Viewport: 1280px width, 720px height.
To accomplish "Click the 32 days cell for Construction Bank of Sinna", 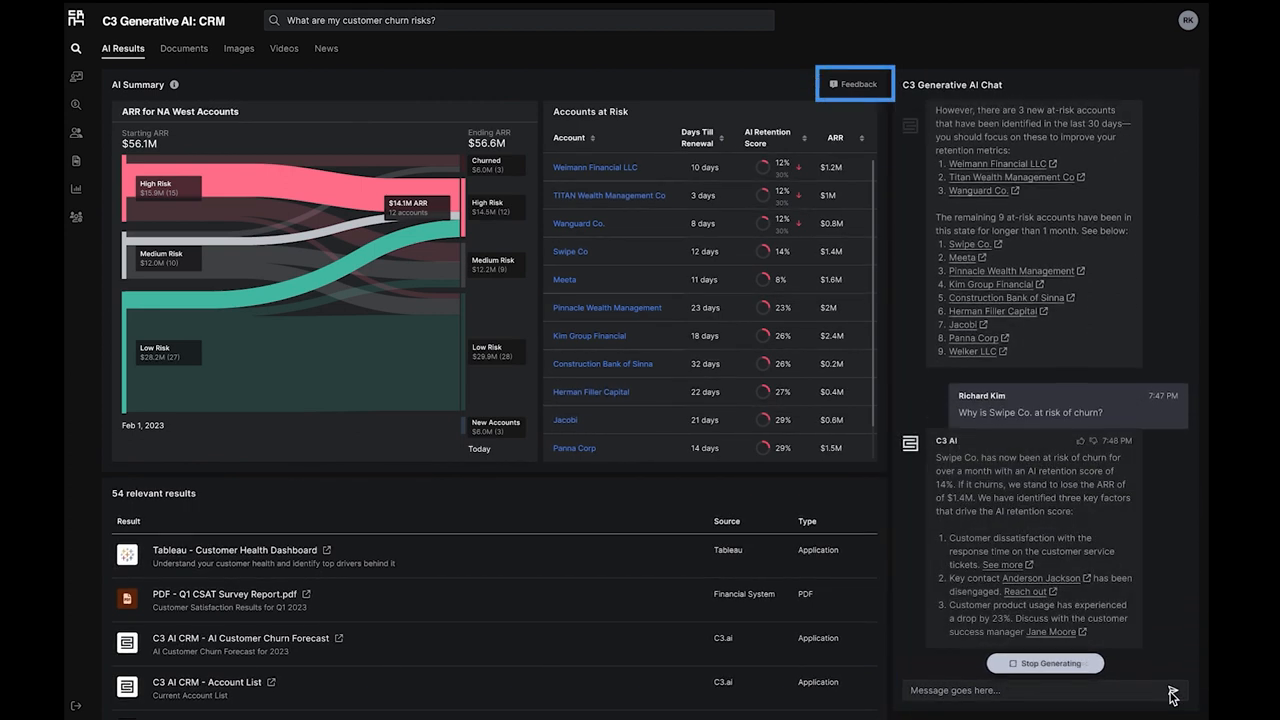I will [704, 364].
